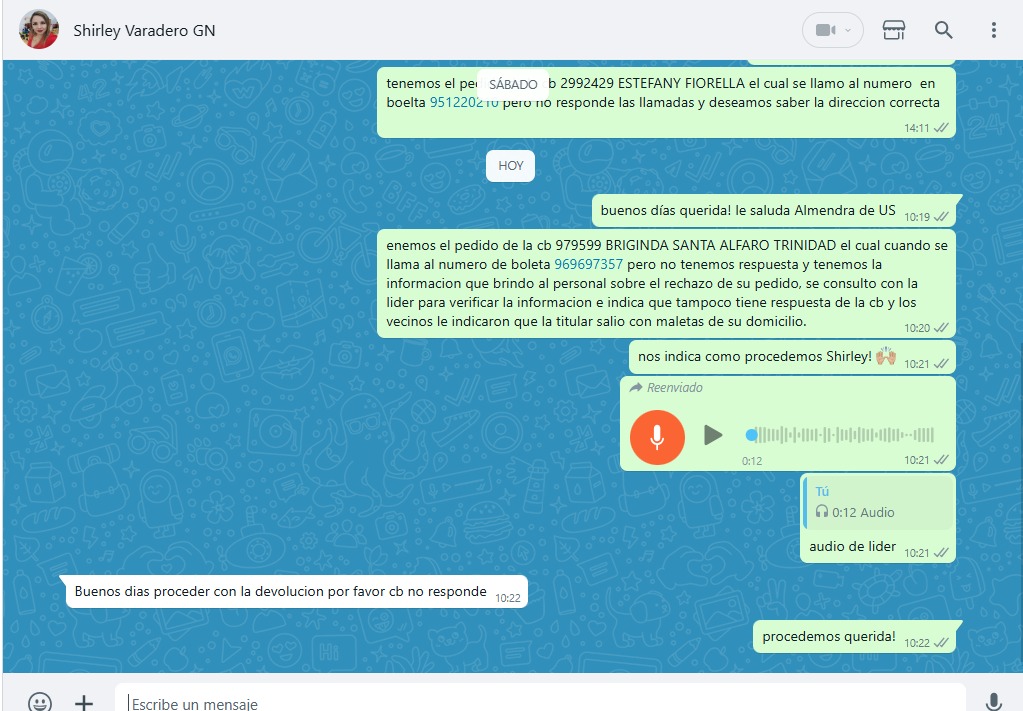Focus the Escribe un mensaje field

point(540,702)
